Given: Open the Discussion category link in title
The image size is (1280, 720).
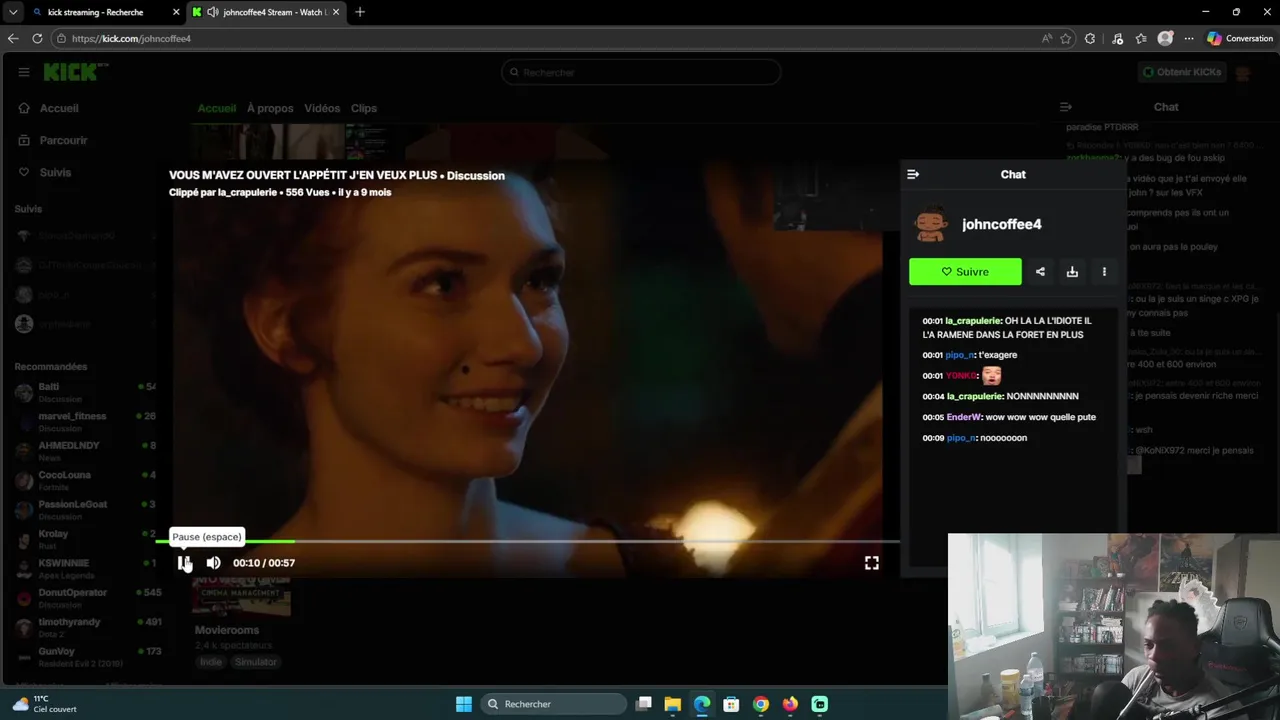Looking at the screenshot, I should tap(476, 175).
